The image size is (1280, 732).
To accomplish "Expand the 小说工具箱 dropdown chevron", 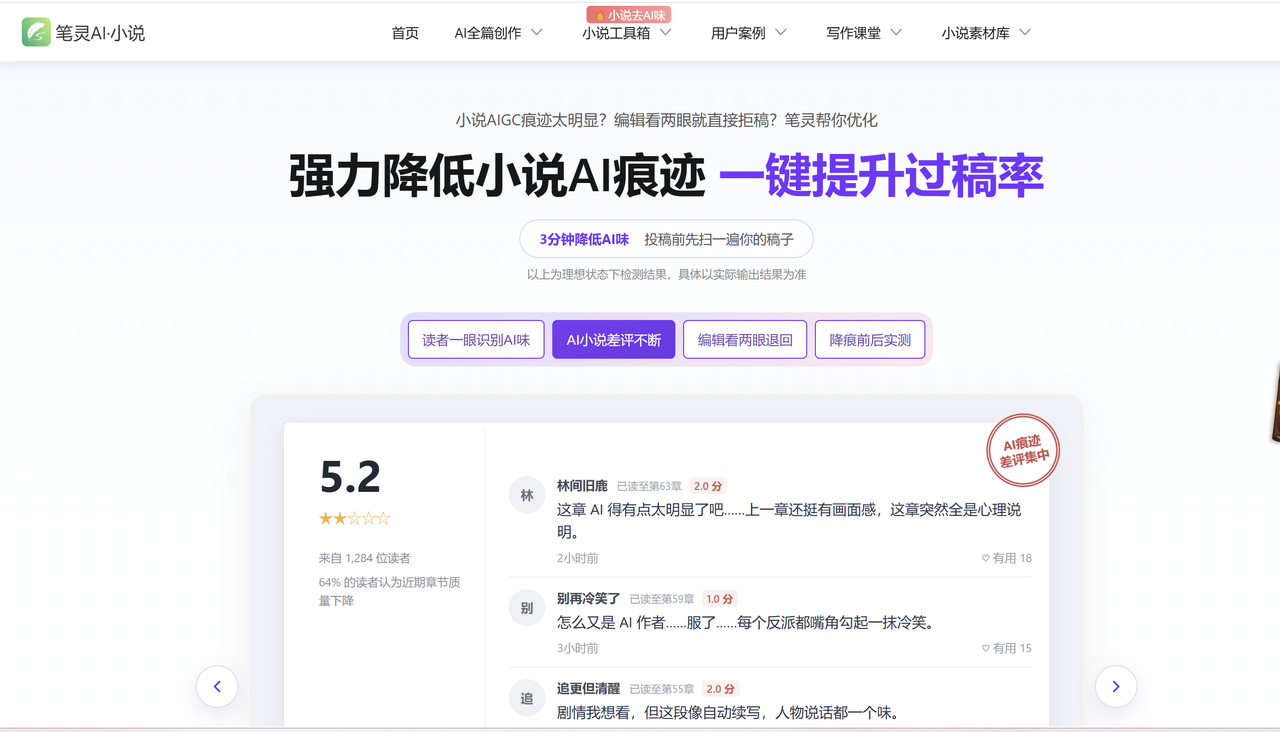I will 665,32.
